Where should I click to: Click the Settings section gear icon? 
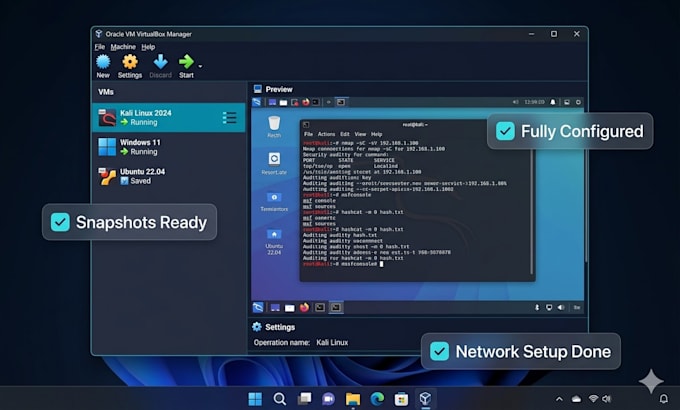click(257, 327)
